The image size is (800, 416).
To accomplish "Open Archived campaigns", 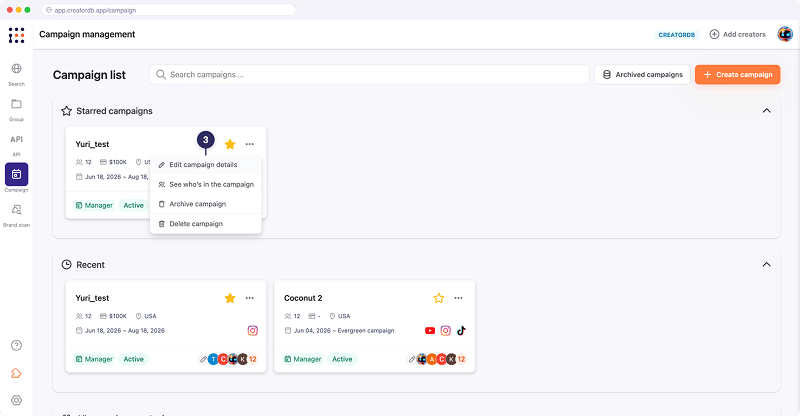I will pyautogui.click(x=642, y=75).
